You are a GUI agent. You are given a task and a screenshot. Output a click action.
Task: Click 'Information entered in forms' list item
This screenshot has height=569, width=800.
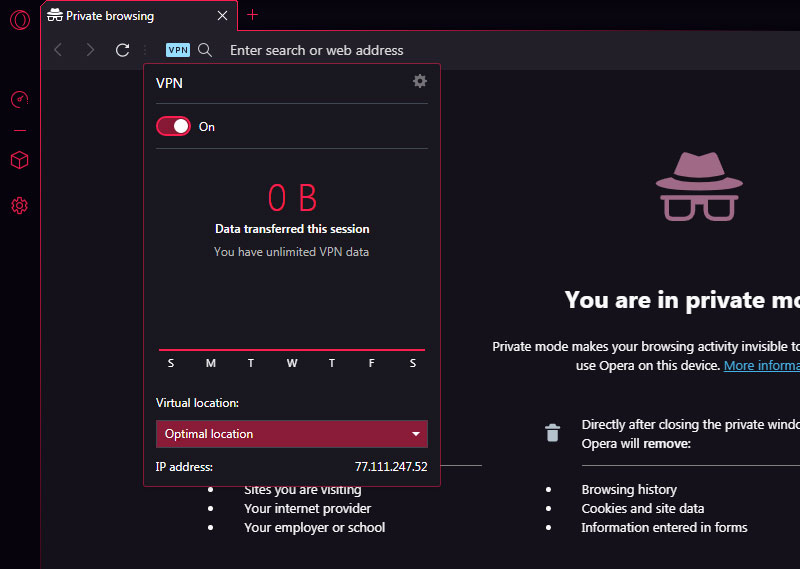(x=664, y=527)
